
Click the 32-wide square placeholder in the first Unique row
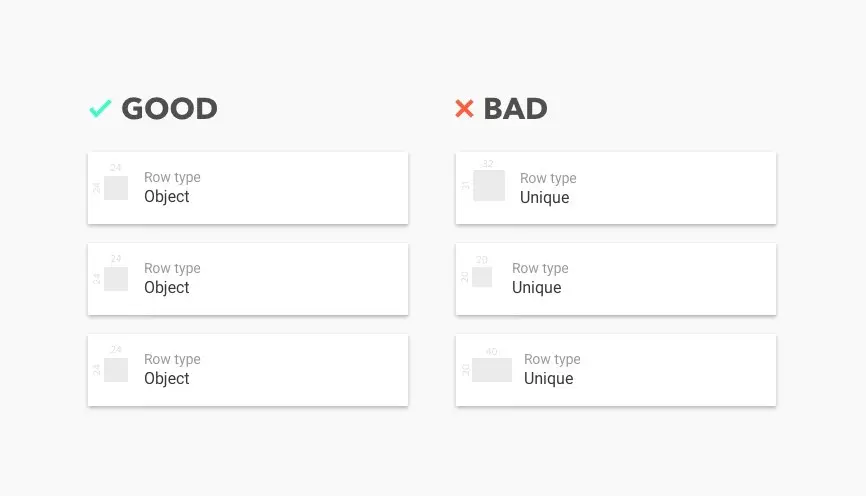tap(489, 186)
